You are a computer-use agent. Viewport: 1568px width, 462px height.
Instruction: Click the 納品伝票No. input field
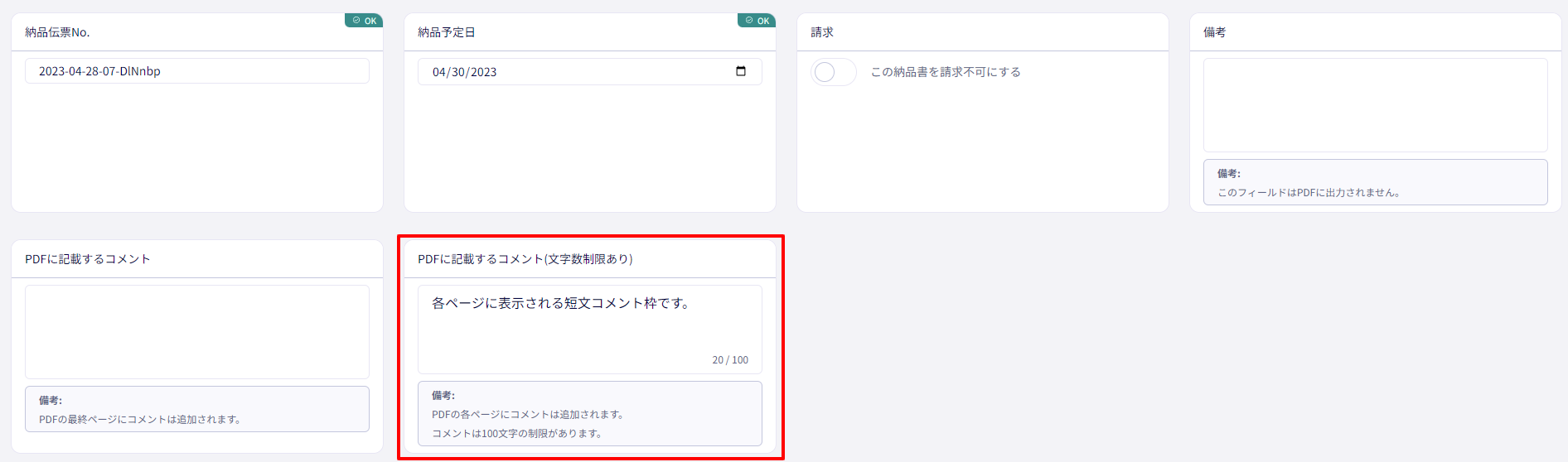point(197,71)
